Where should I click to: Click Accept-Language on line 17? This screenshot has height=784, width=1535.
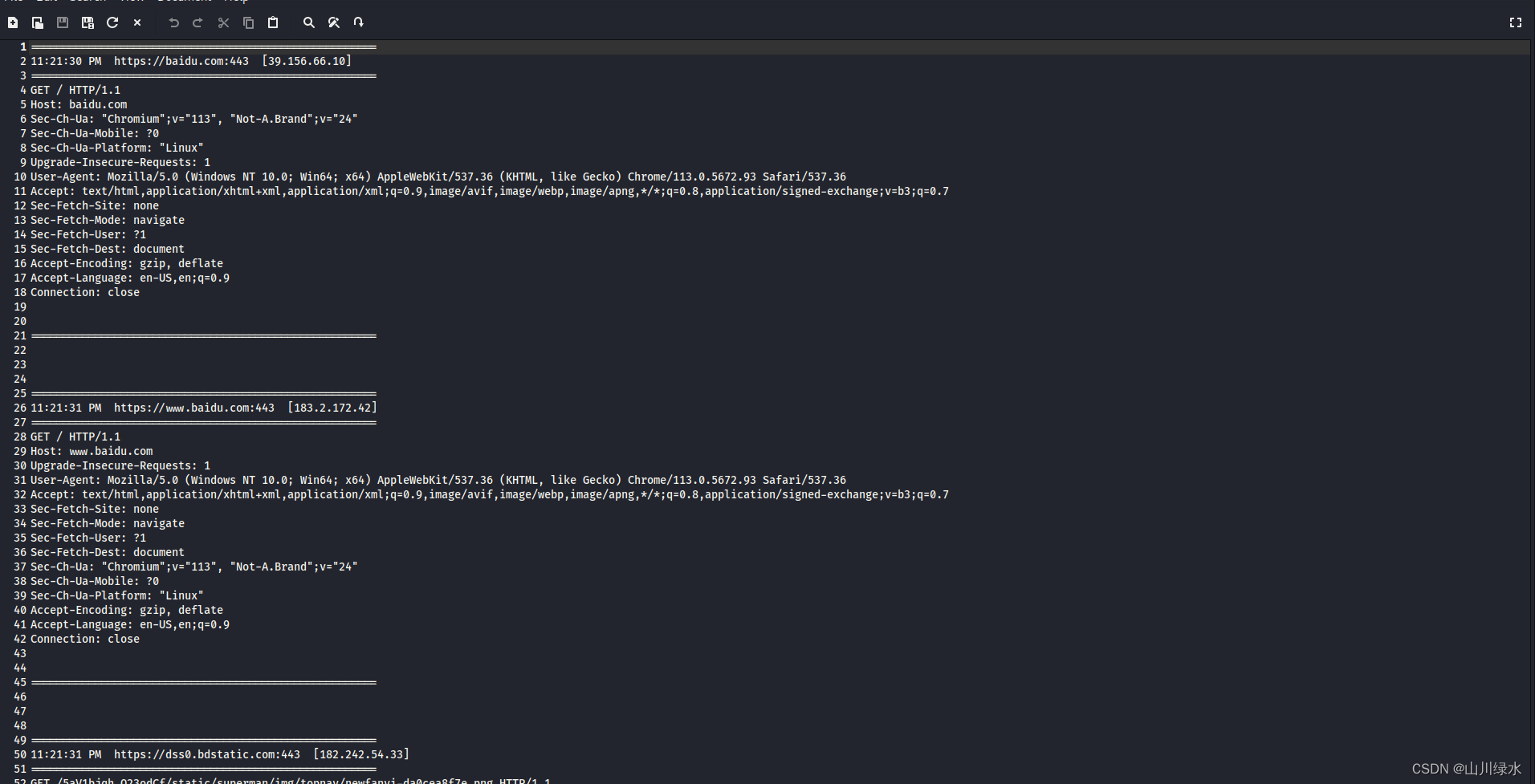[130, 278]
